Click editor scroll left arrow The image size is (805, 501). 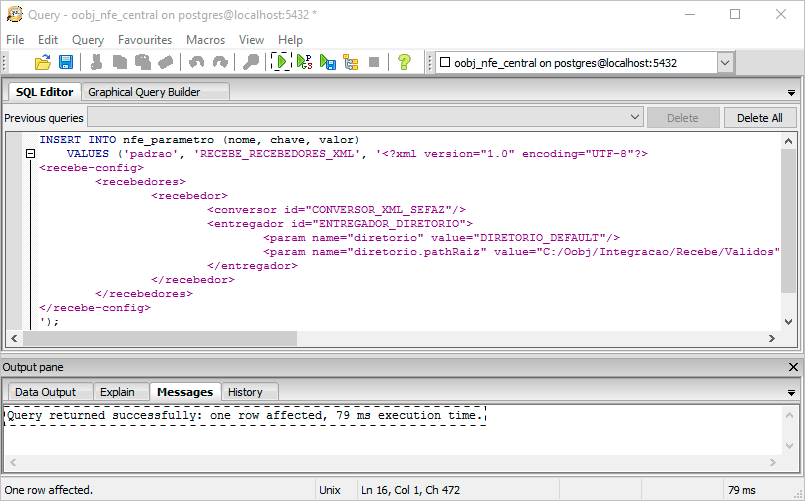pyautogui.click(x=14, y=338)
